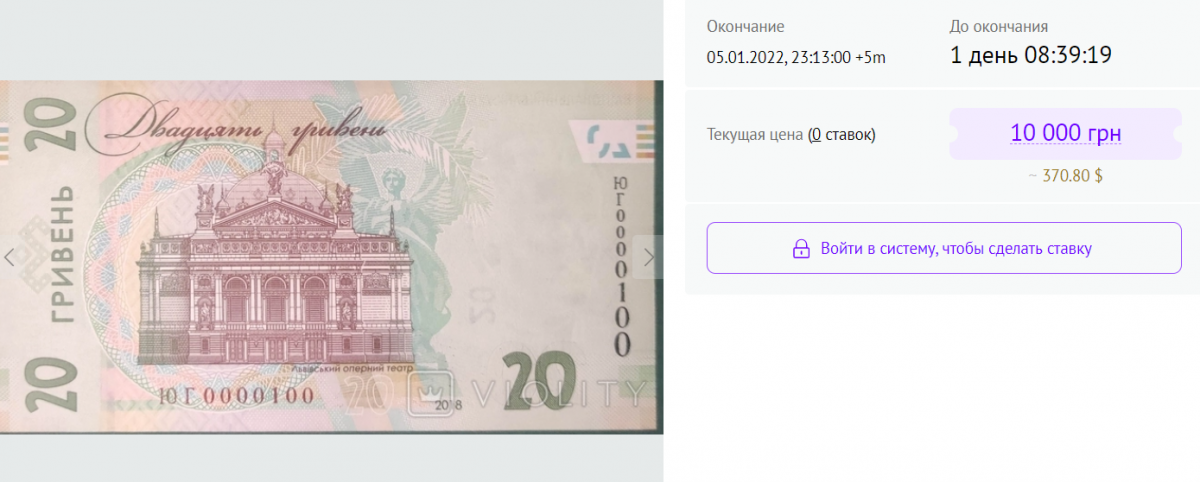Viewport: 1200px width, 482px height.
Task: Advance to the next lot photo
Action: tap(649, 258)
